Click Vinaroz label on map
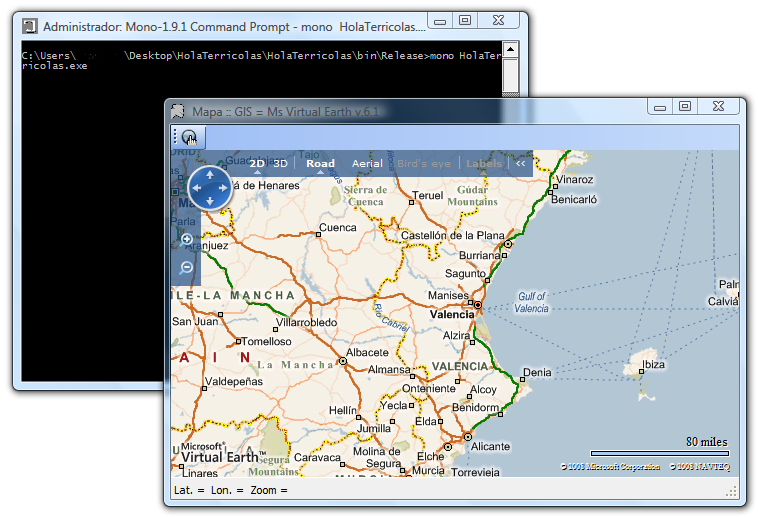This screenshot has width=758, height=517. tap(574, 179)
